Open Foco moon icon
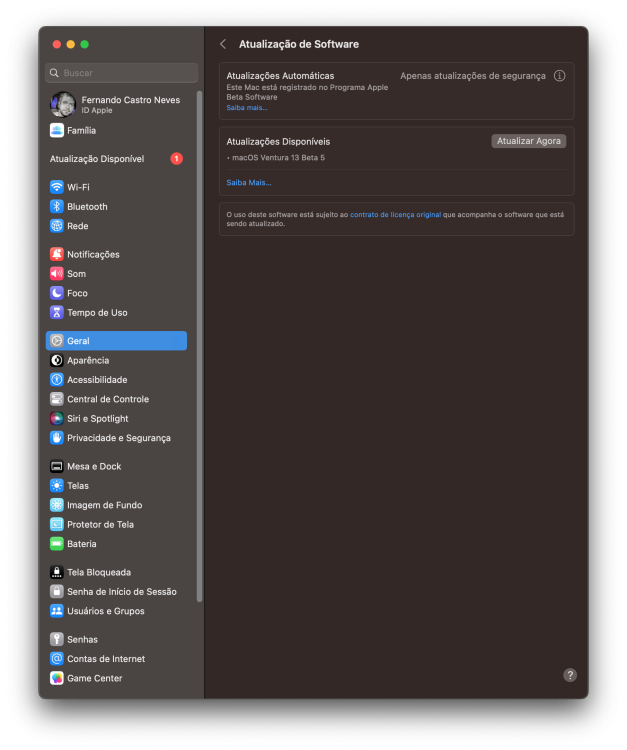The height and width of the screenshot is (750, 627). pyautogui.click(x=56, y=293)
